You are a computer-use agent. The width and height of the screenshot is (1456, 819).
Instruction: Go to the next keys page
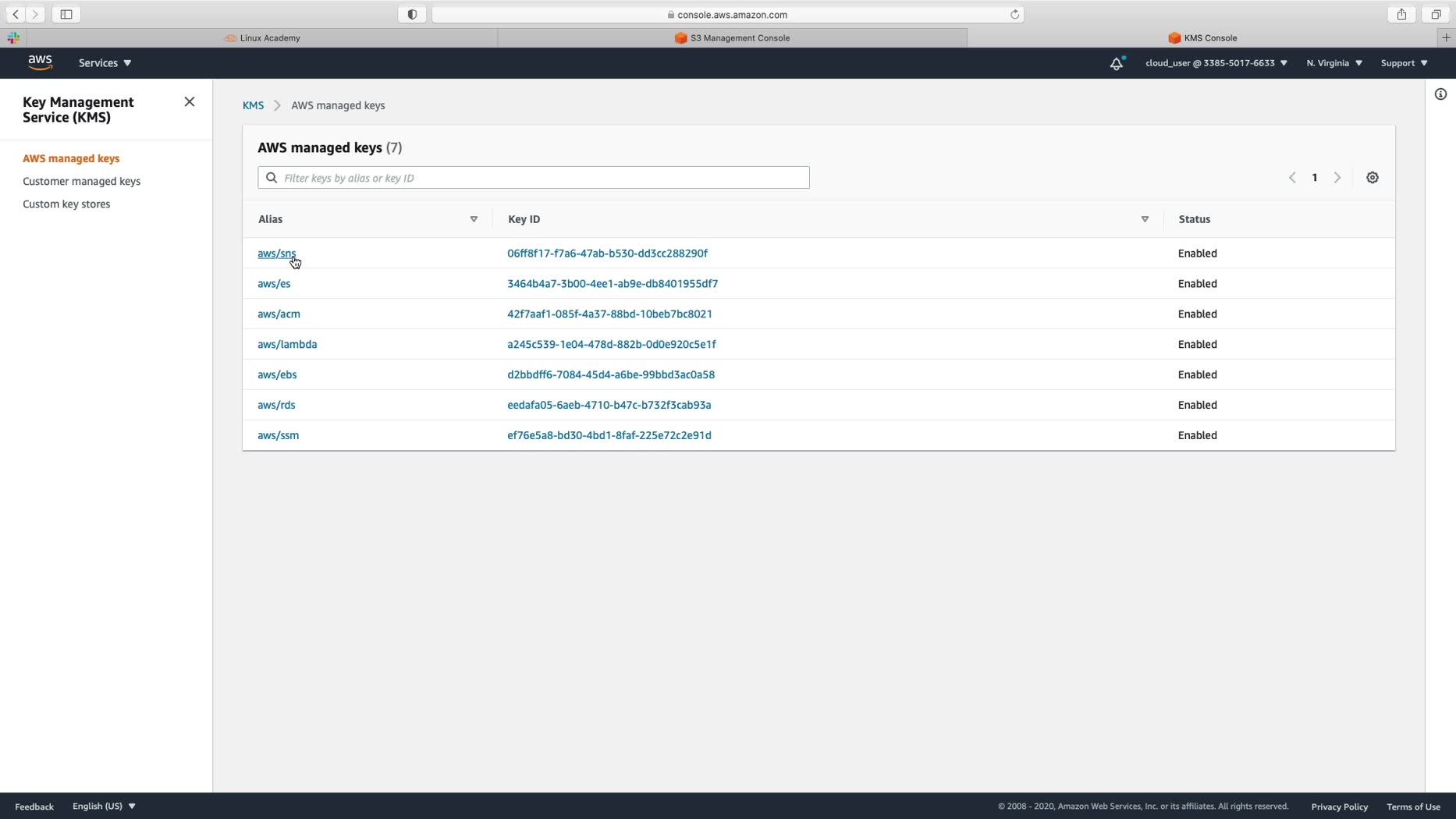[1337, 178]
